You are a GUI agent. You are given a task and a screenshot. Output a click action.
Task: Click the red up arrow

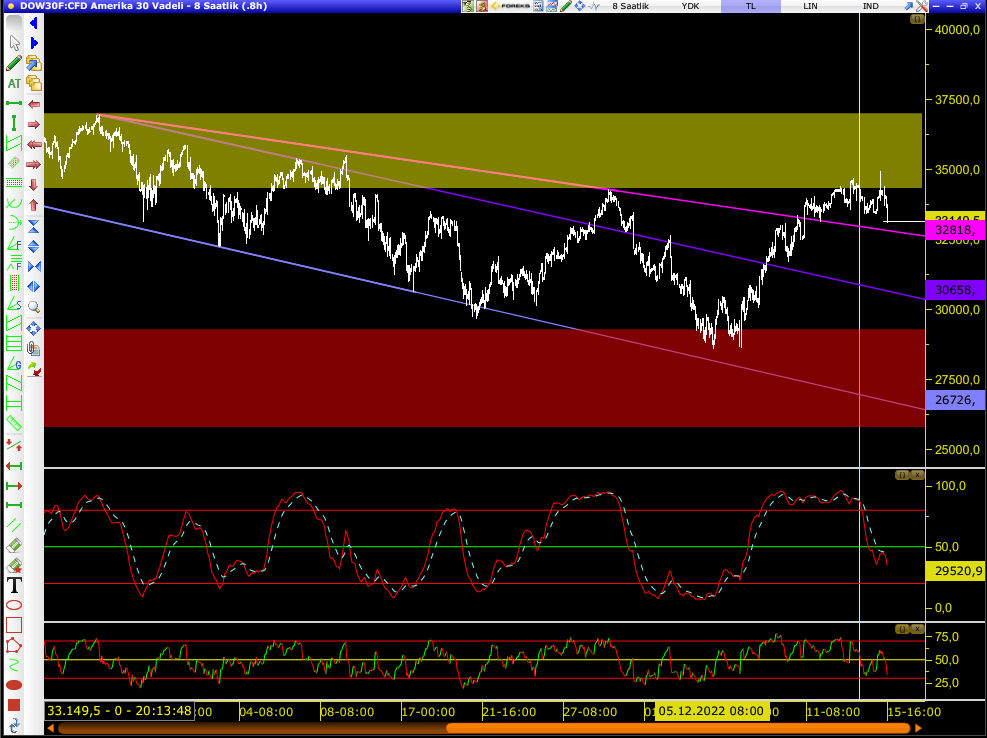[34, 205]
